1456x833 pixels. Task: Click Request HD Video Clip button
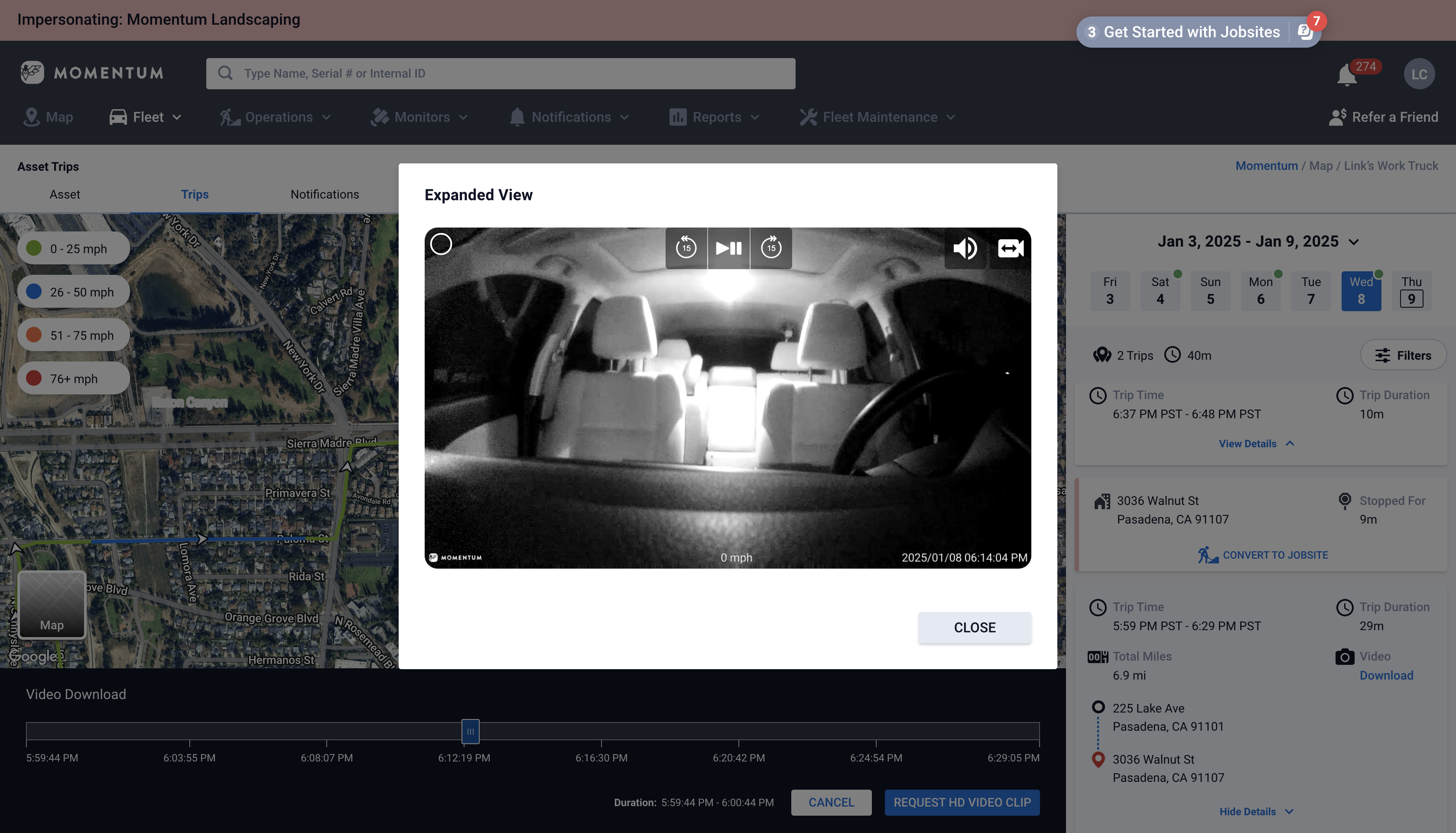coord(962,802)
